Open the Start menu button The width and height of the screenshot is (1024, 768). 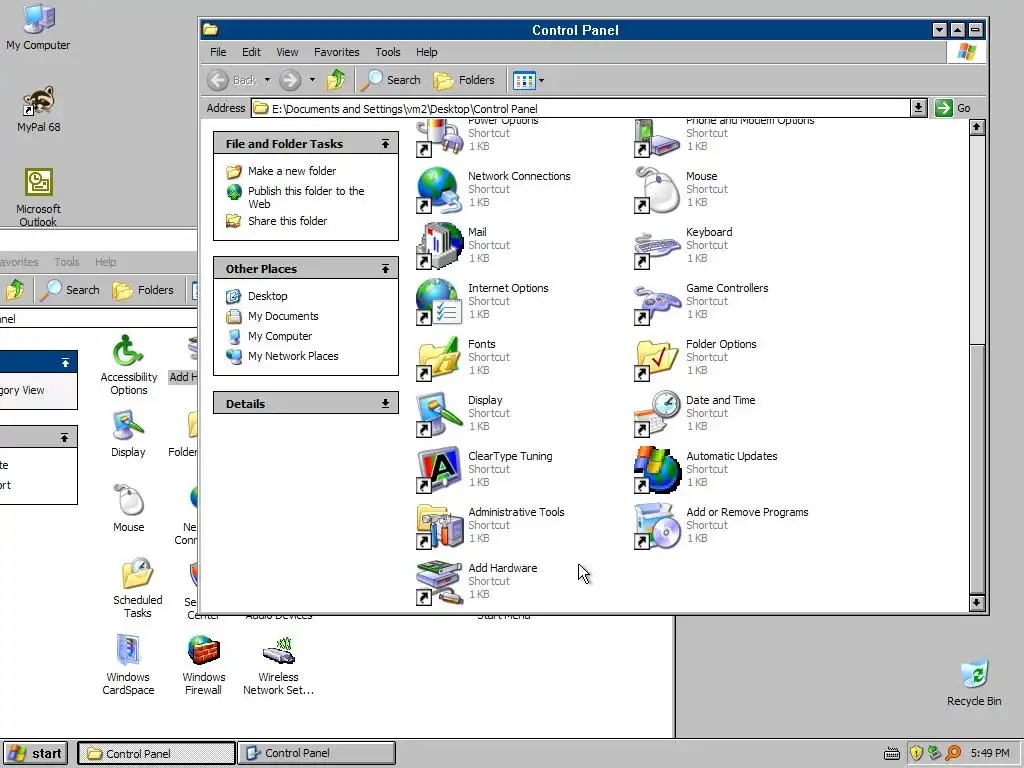35,754
